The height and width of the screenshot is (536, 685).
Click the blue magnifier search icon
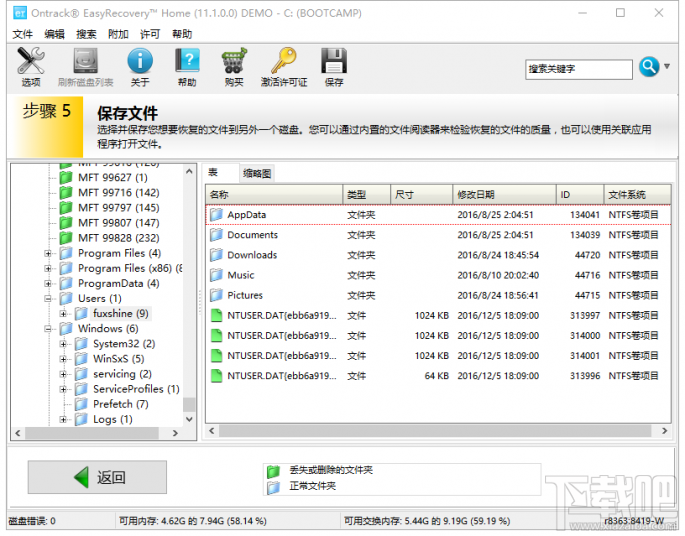[649, 67]
